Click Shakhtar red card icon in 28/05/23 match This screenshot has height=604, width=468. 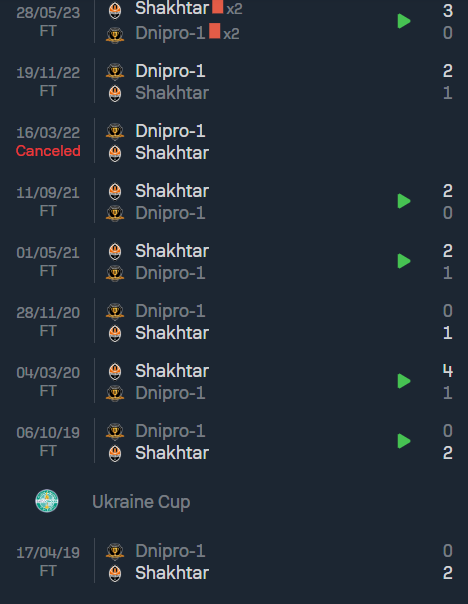click(218, 7)
